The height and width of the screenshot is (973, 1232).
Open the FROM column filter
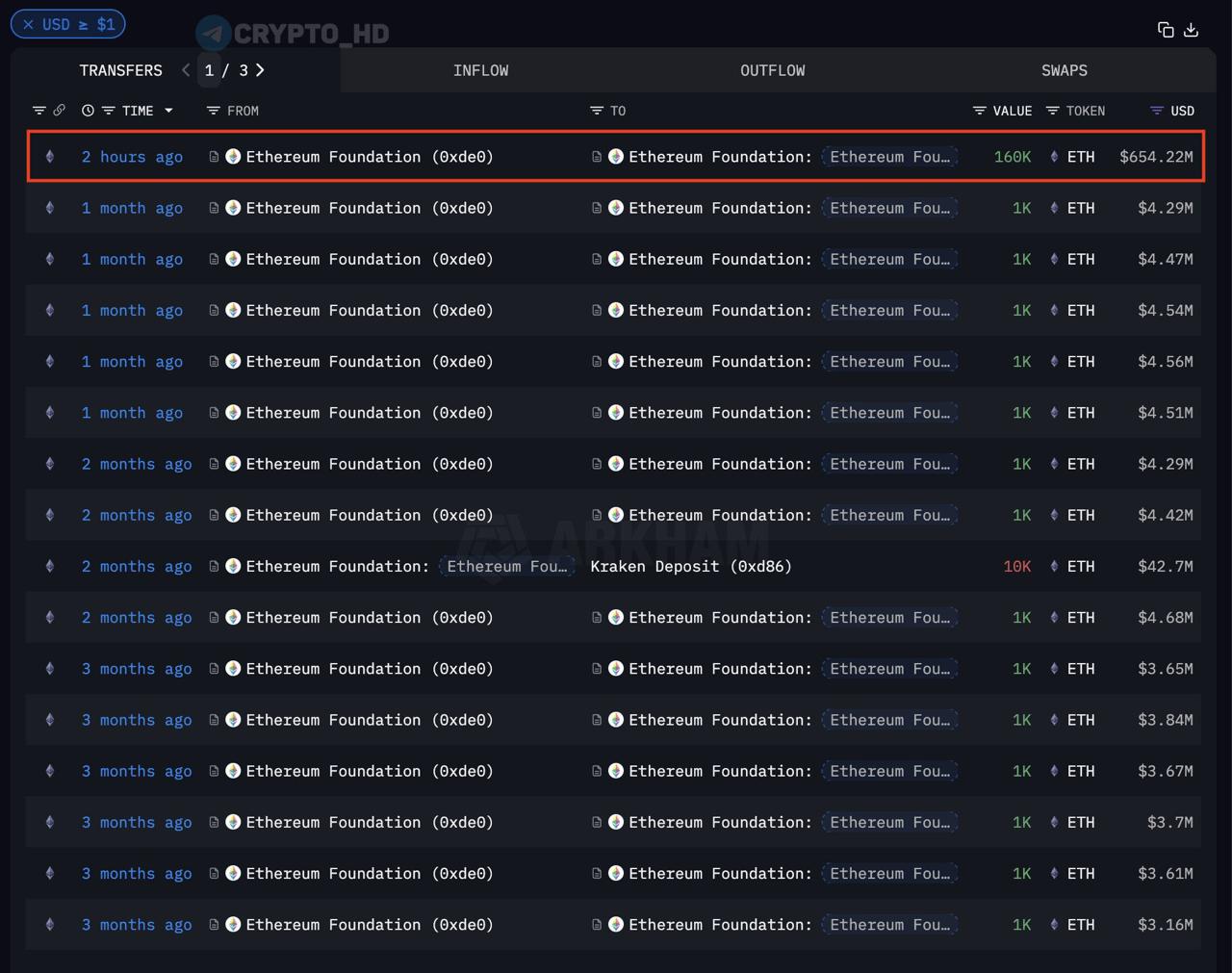[x=214, y=112]
